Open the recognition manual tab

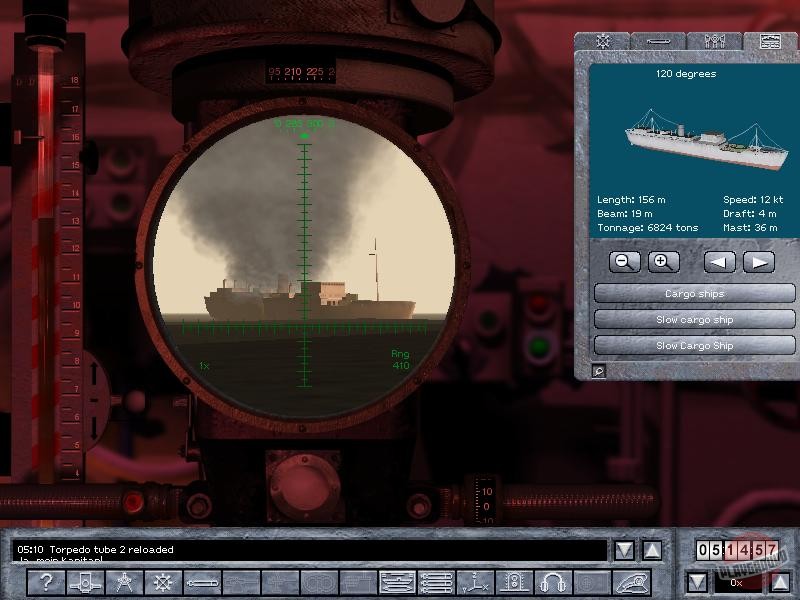click(770, 41)
